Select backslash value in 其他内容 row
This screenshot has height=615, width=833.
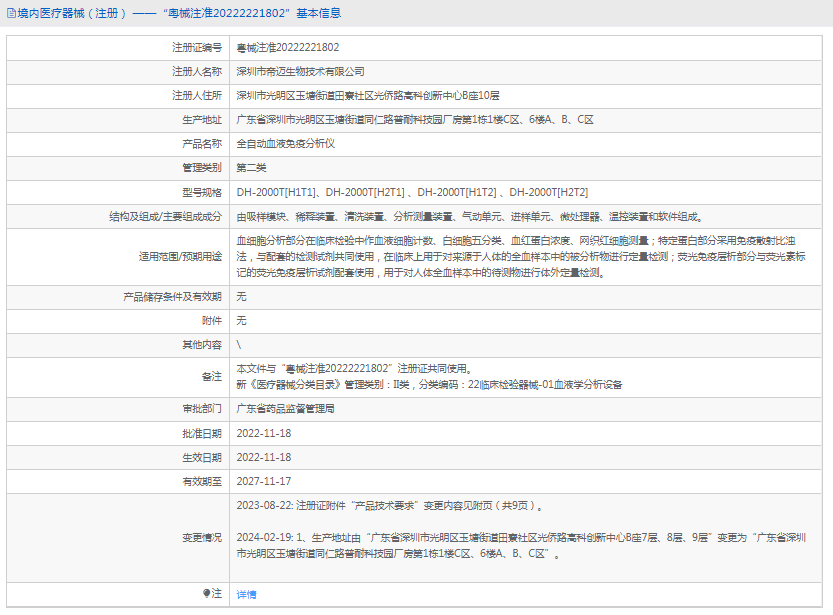[239, 345]
